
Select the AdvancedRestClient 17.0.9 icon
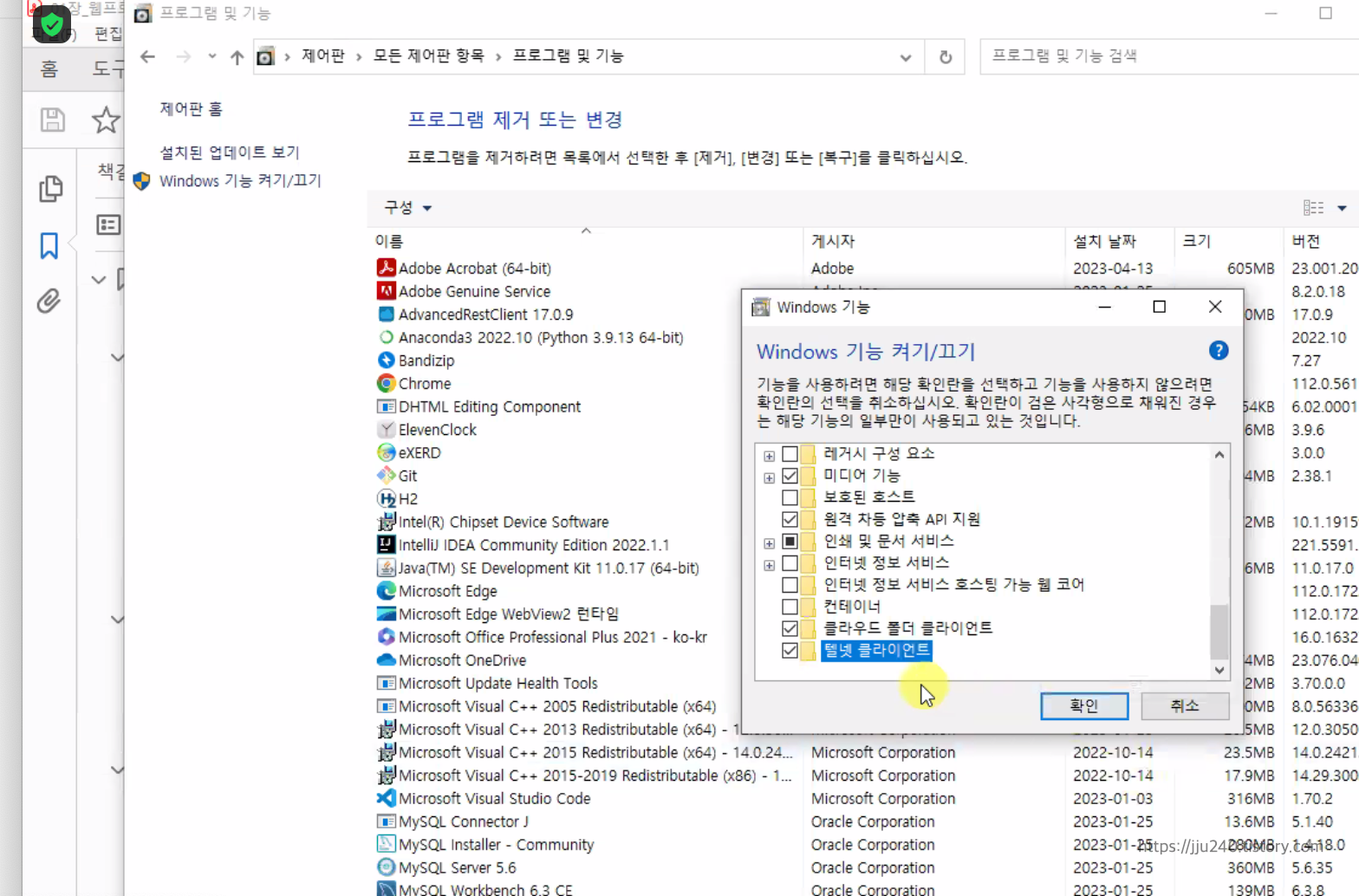[386, 314]
